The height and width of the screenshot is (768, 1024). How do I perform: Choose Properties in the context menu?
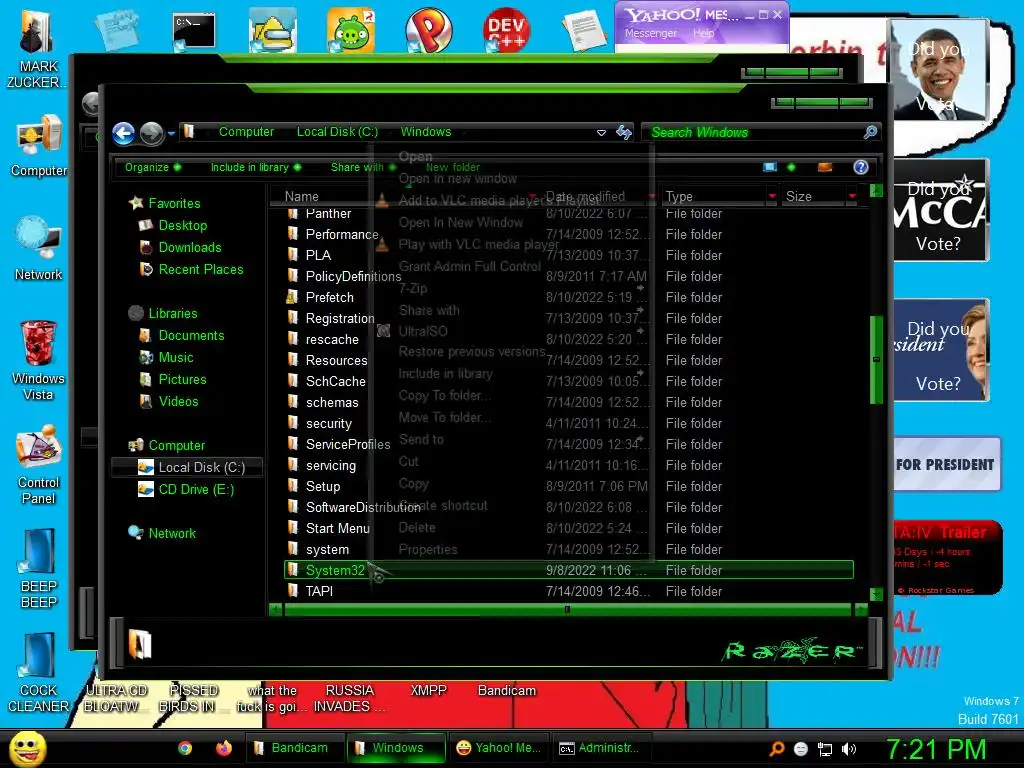tap(428, 549)
